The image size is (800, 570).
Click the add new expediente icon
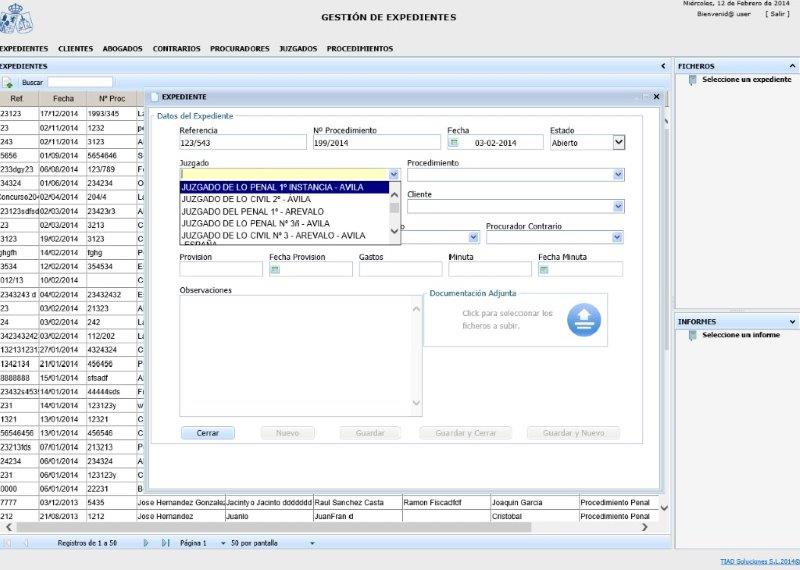(x=8, y=82)
